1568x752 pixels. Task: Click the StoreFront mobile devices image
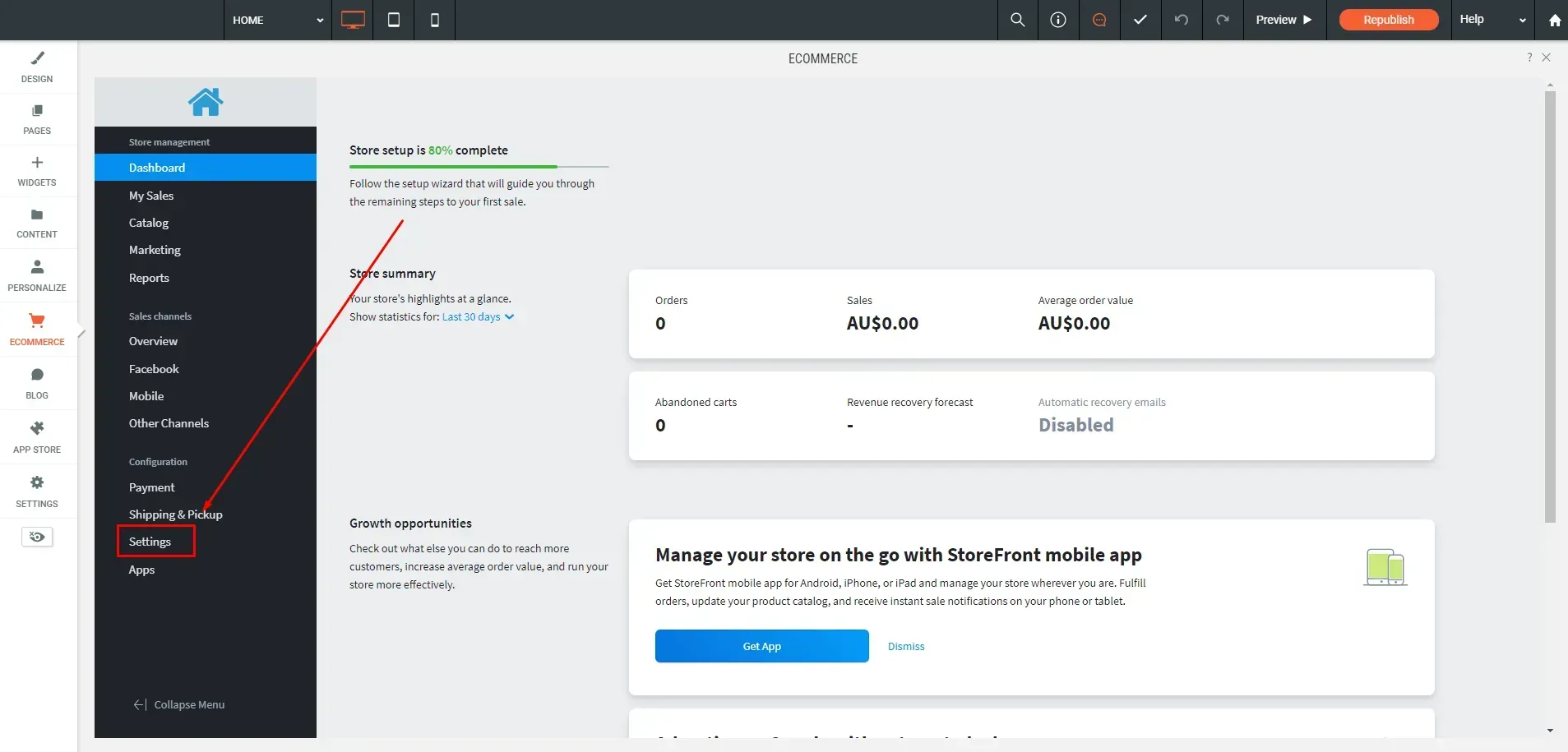tap(1385, 568)
